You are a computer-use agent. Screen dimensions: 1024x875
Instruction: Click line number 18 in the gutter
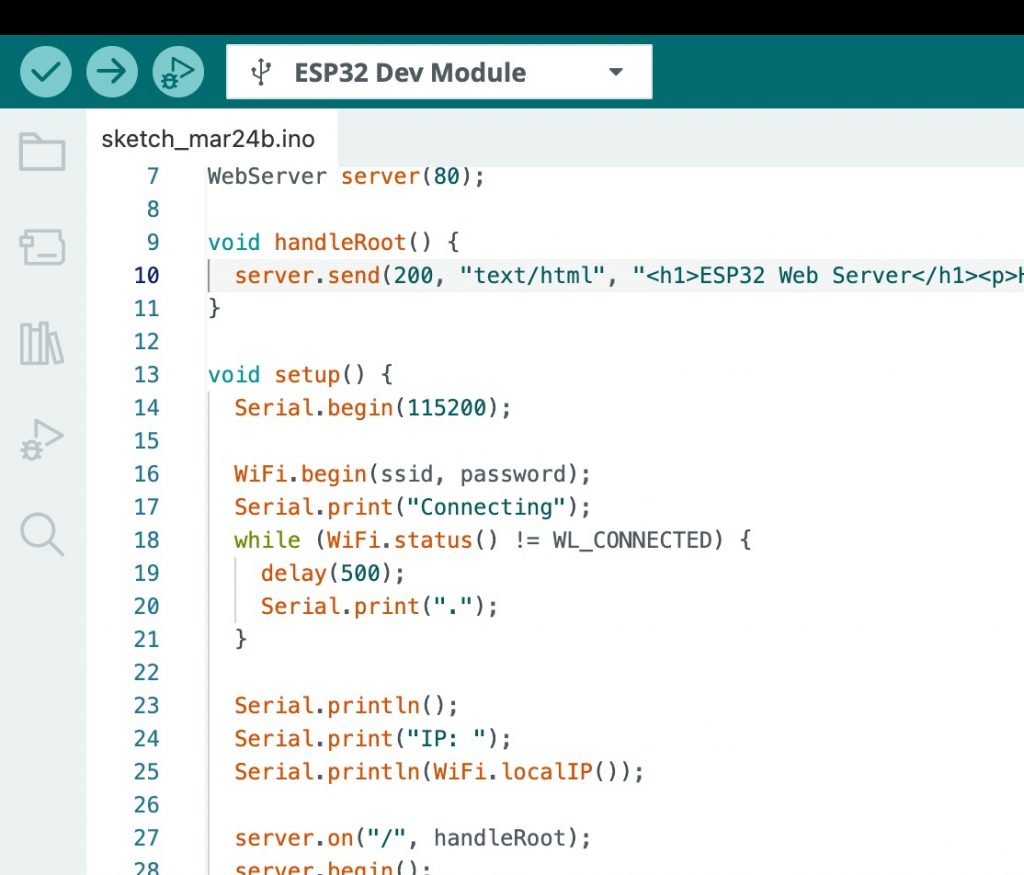[x=147, y=540]
